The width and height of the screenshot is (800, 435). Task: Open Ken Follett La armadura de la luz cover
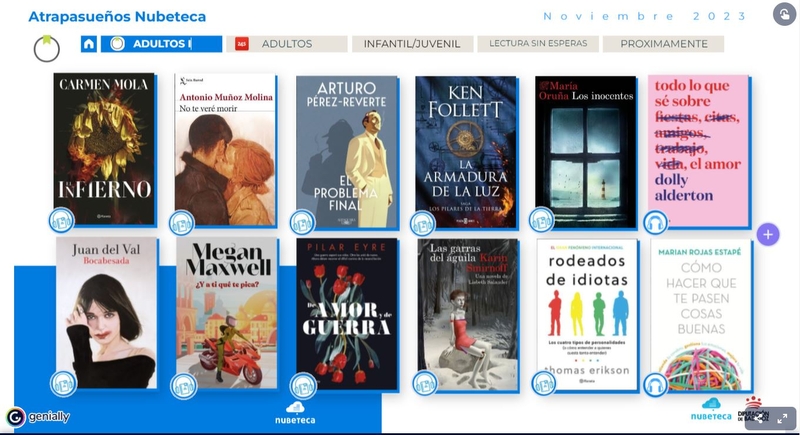[x=466, y=151]
